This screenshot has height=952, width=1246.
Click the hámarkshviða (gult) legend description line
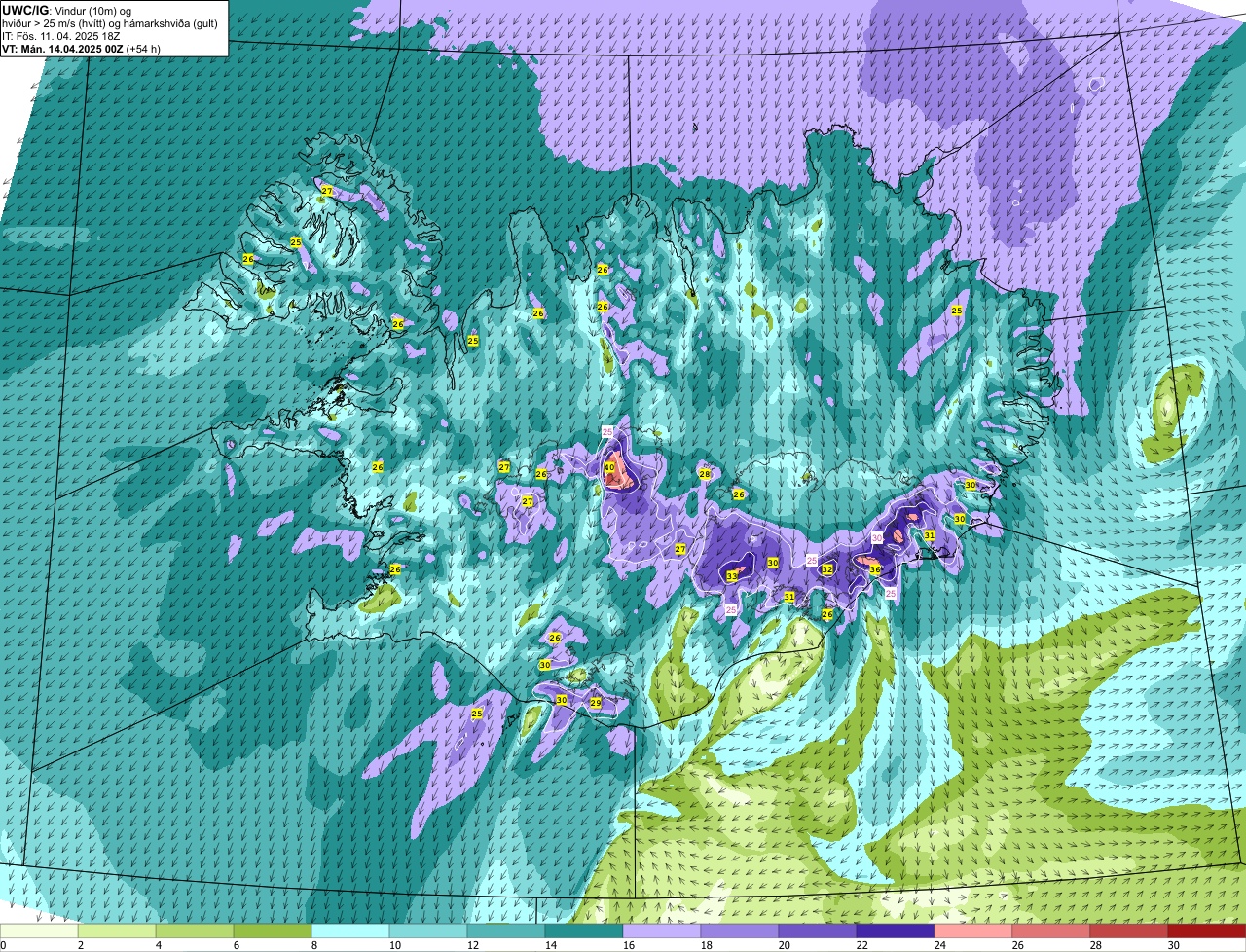point(110,22)
